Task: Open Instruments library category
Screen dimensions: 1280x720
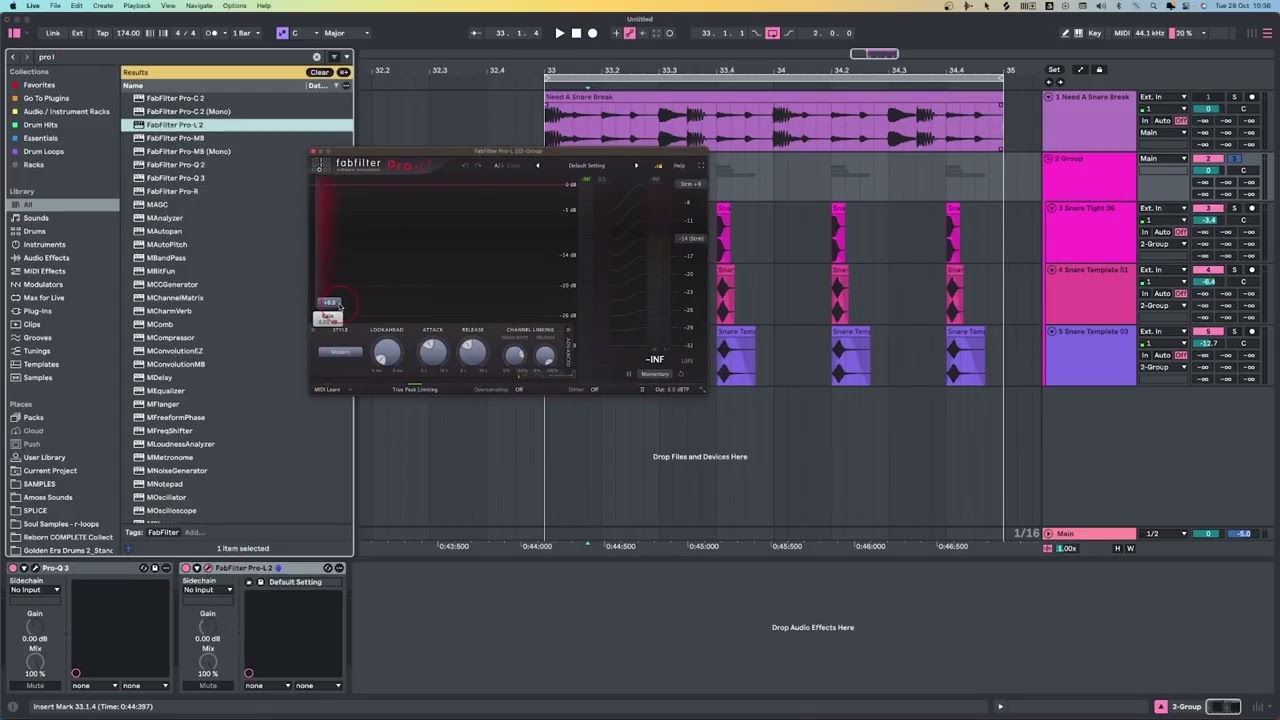Action: (44, 244)
